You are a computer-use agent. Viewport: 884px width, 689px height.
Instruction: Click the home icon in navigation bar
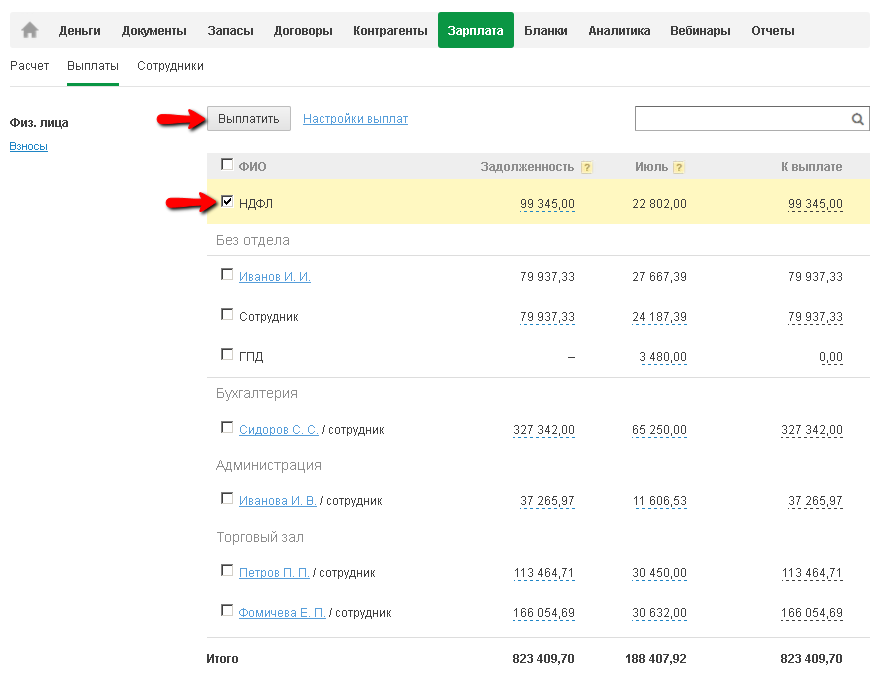point(30,30)
